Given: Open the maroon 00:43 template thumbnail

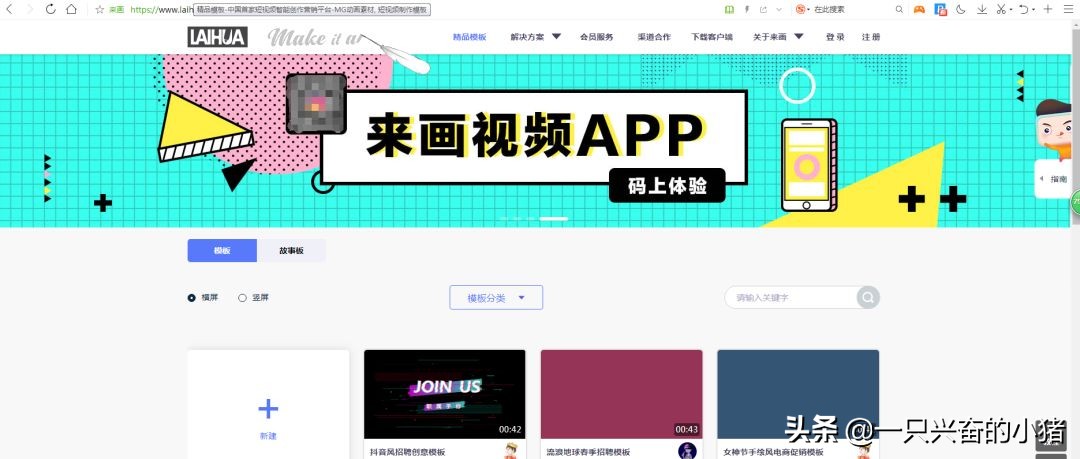Looking at the screenshot, I should tap(621, 394).
